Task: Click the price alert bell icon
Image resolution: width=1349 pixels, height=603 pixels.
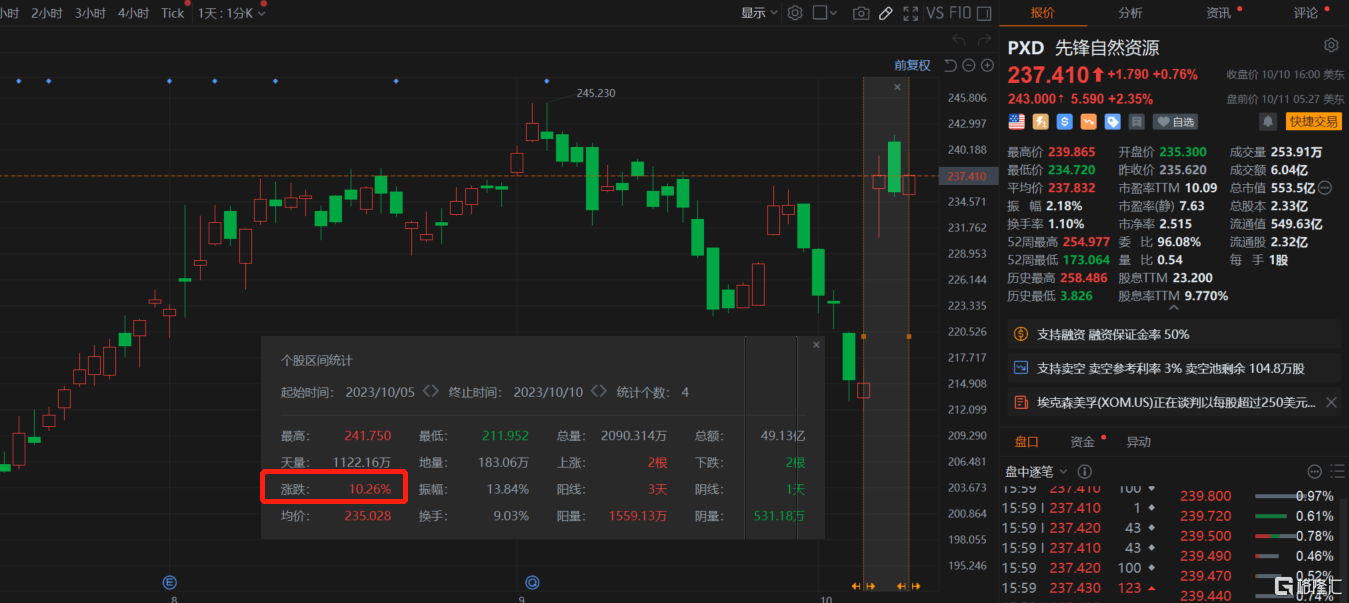Action: [x=1268, y=121]
